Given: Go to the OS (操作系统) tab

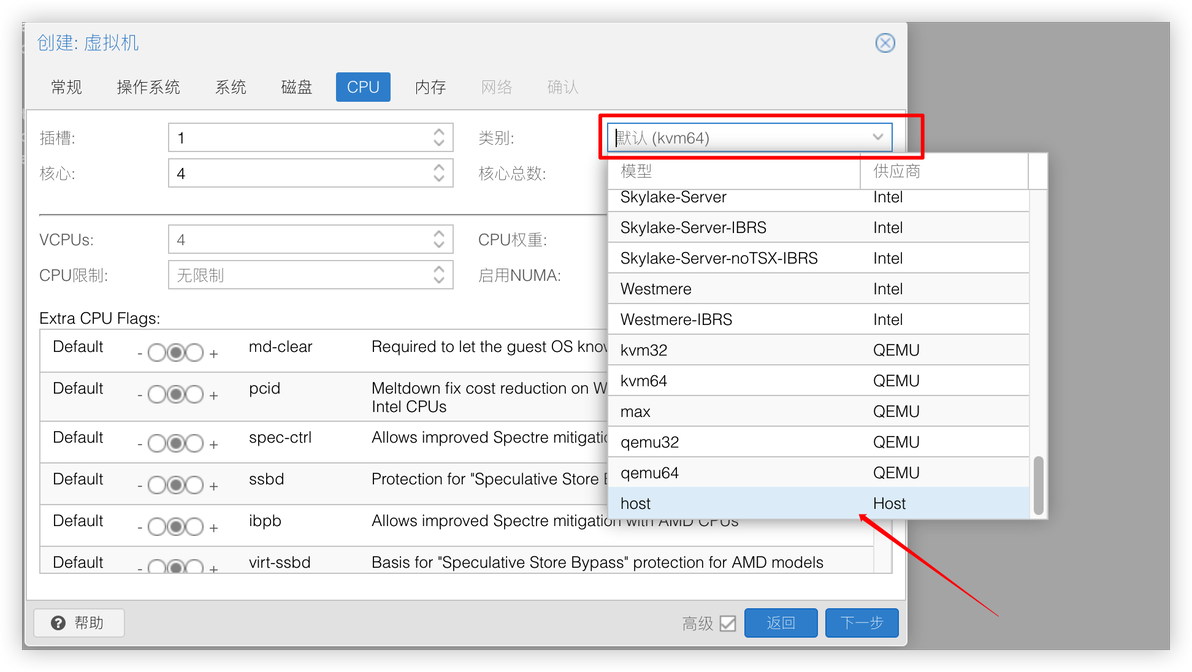Looking at the screenshot, I should 148,87.
